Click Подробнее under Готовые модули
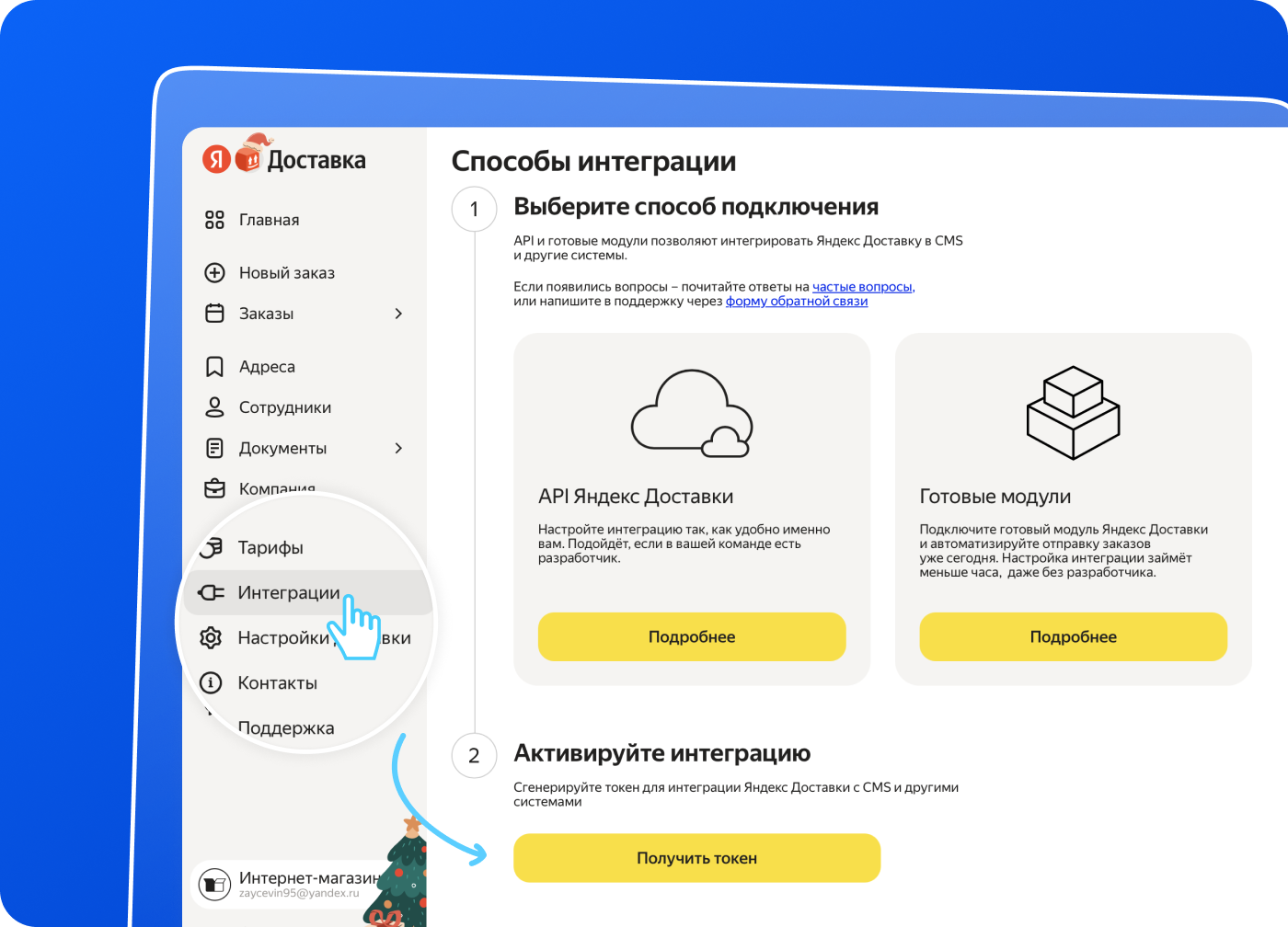 pyautogui.click(x=1074, y=636)
